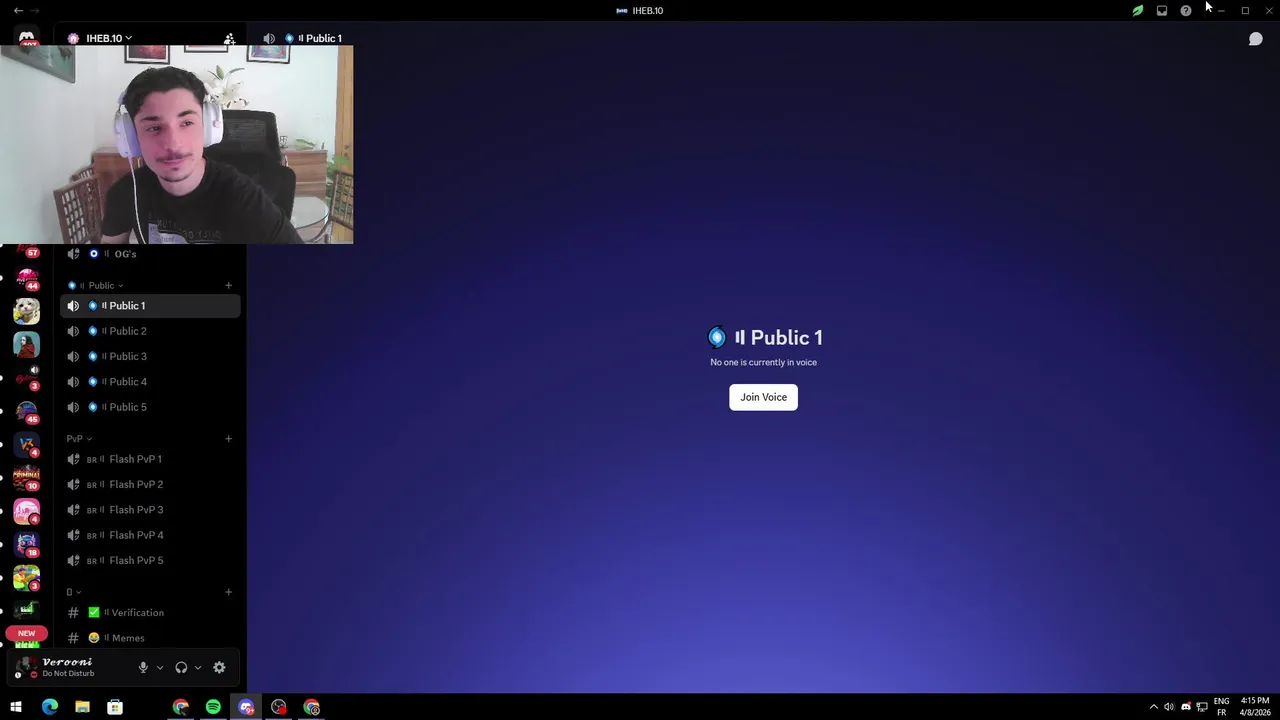
Task: Create channel with plus above Verification
Action: tap(228, 592)
